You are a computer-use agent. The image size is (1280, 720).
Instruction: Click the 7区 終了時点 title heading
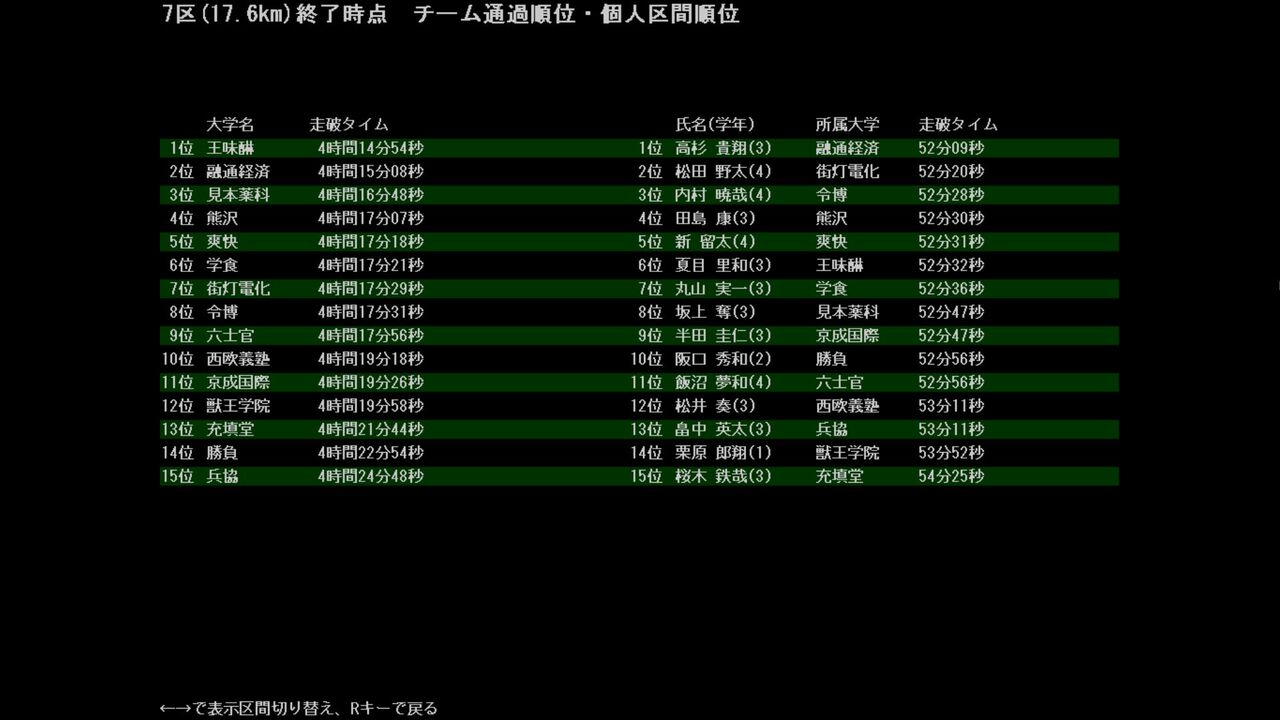point(451,14)
